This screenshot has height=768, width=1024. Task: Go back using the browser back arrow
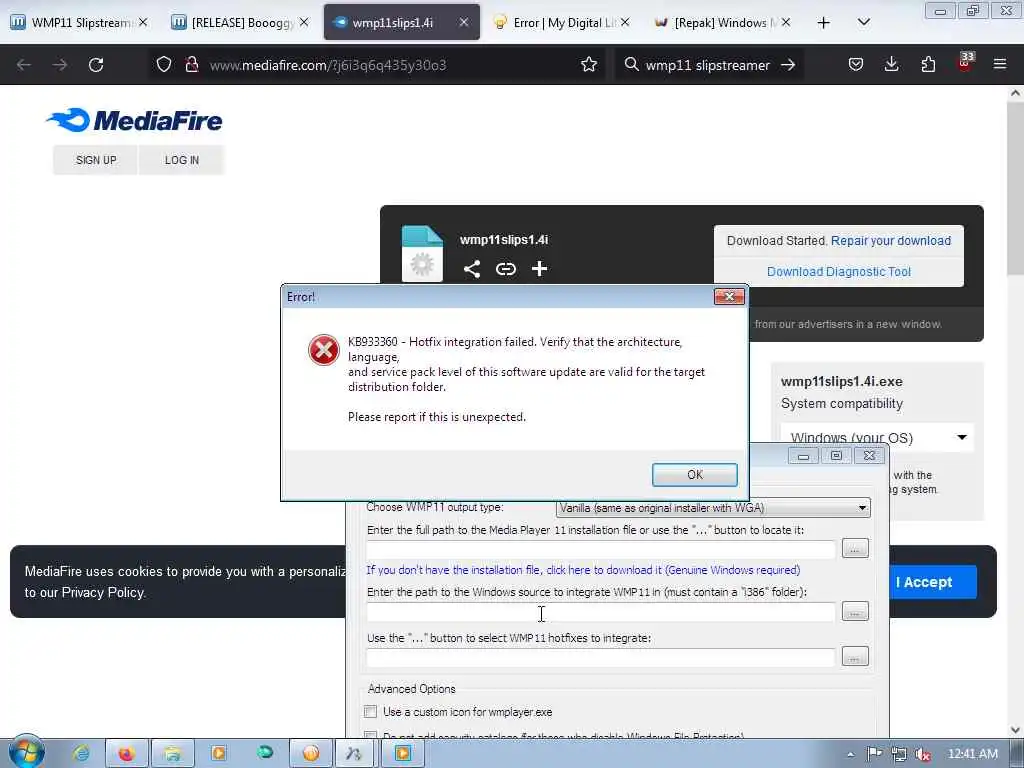(x=24, y=65)
